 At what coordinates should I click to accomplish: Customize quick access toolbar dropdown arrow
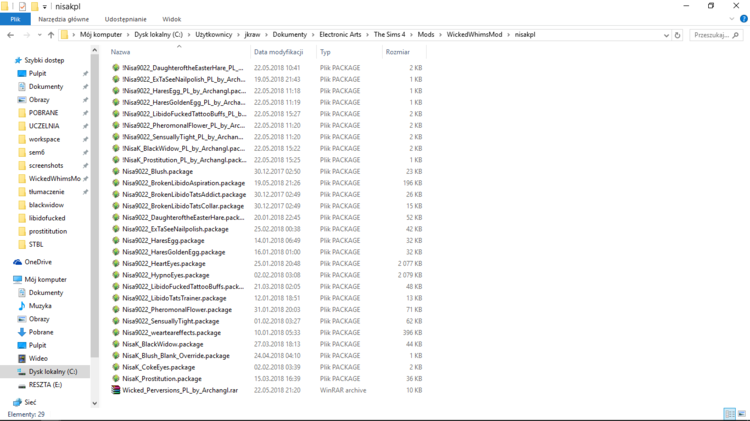click(x=44, y=6)
